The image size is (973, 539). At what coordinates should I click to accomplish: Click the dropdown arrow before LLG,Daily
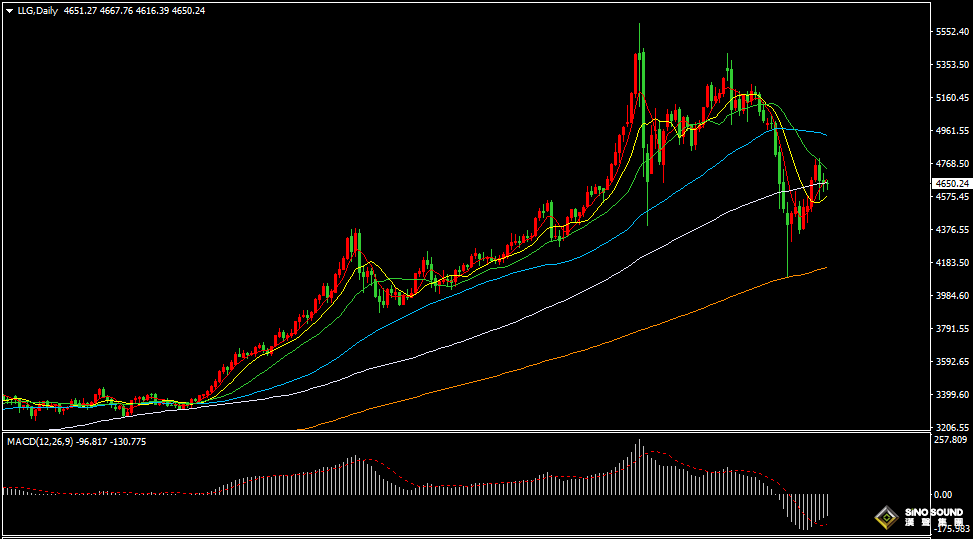[x=9, y=10]
